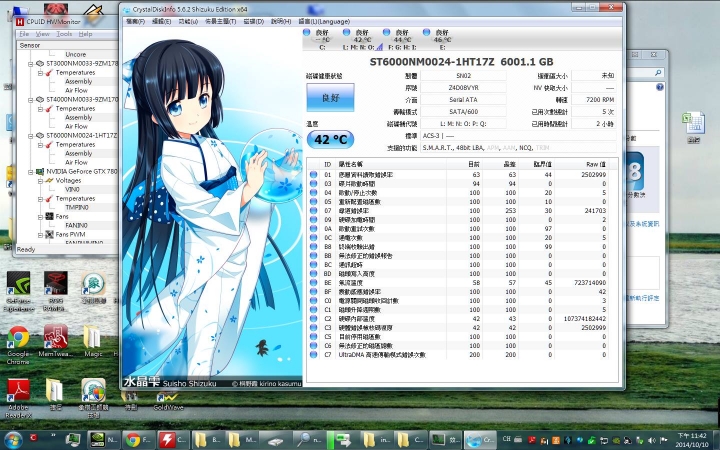Open the Windows Start menu
Screen dimensions: 720x450
click(13, 439)
